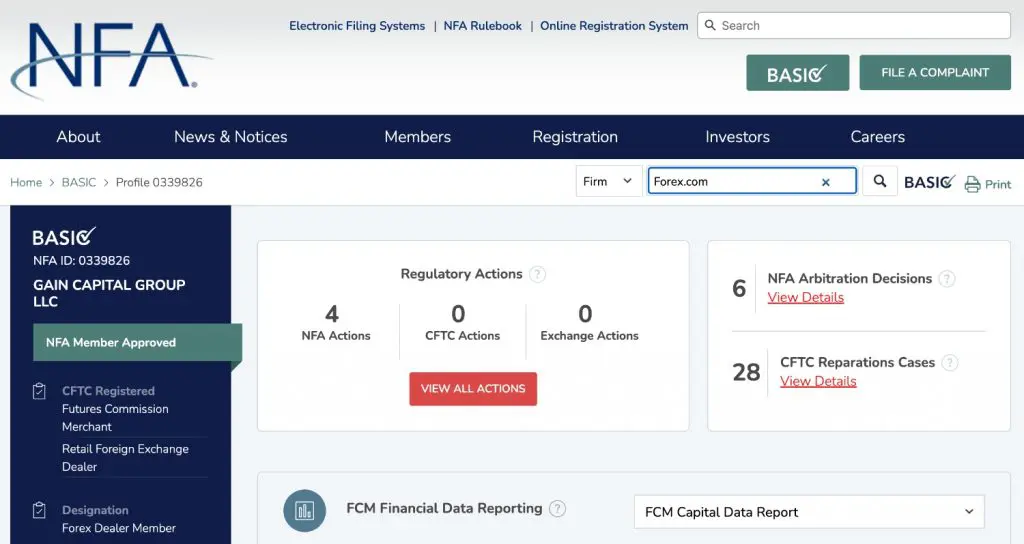
Task: Click the FCM Financial Data chart icon
Action: click(304, 510)
